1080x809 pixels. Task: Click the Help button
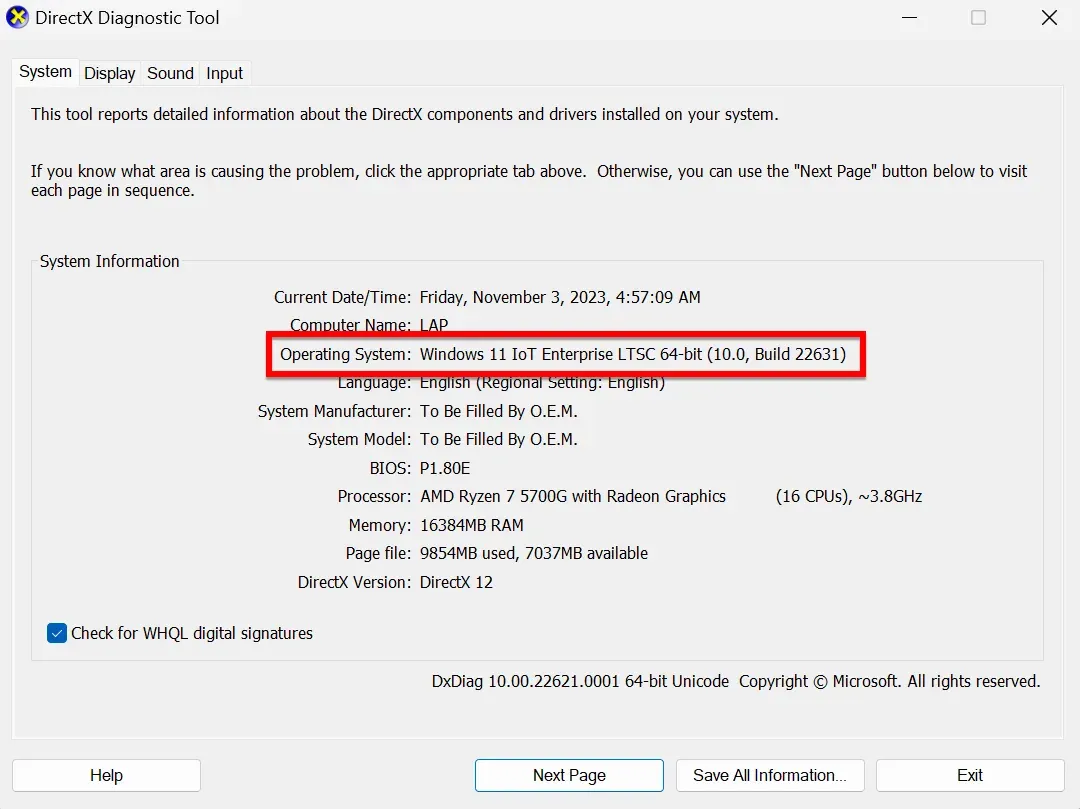coord(106,775)
